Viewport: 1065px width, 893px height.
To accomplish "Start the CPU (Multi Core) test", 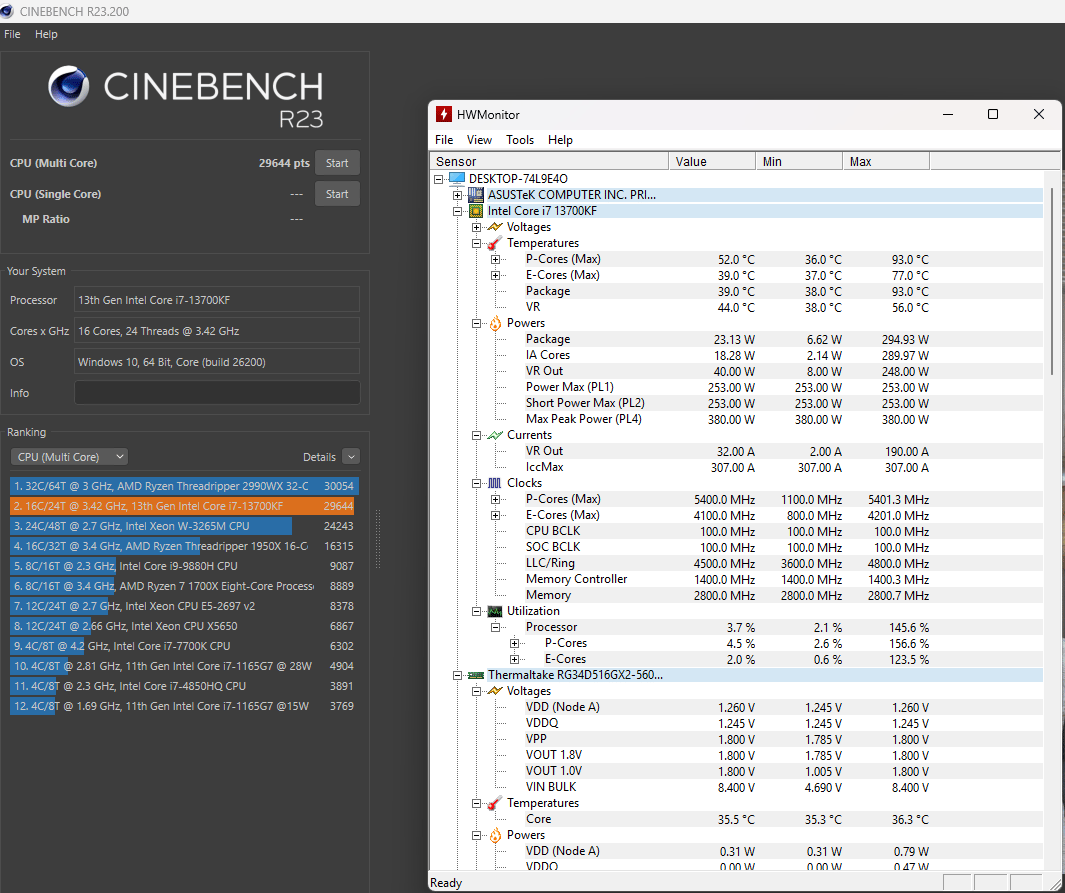I will coord(337,163).
